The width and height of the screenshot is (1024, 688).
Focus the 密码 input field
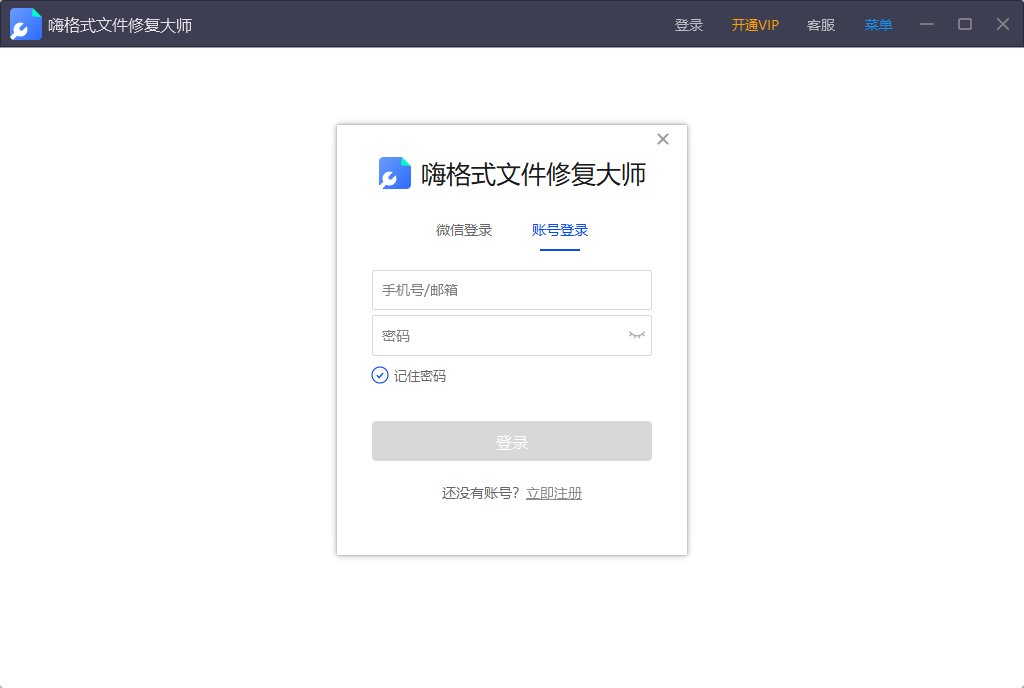(x=512, y=336)
